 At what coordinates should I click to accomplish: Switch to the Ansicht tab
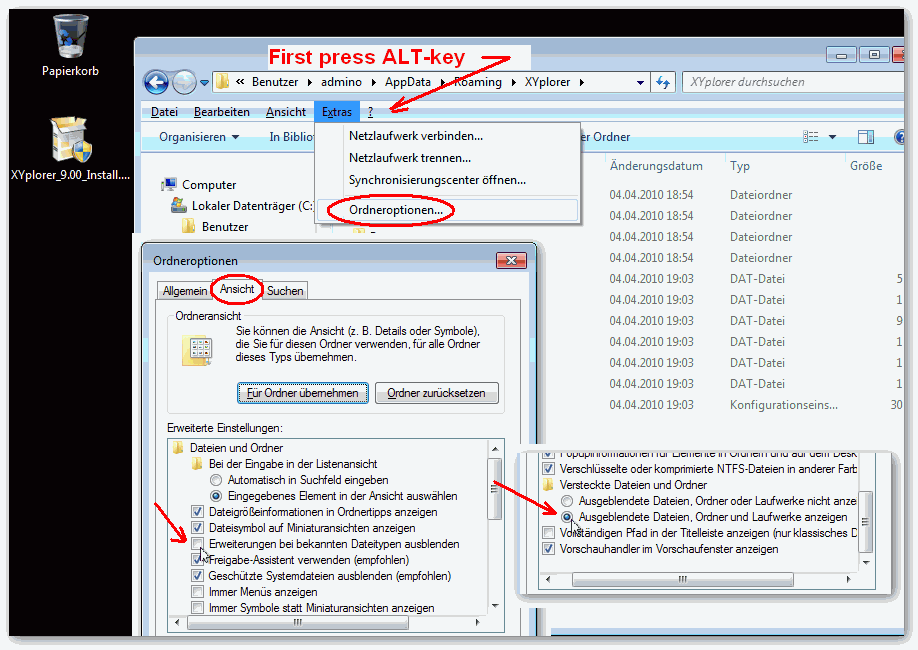click(x=237, y=290)
